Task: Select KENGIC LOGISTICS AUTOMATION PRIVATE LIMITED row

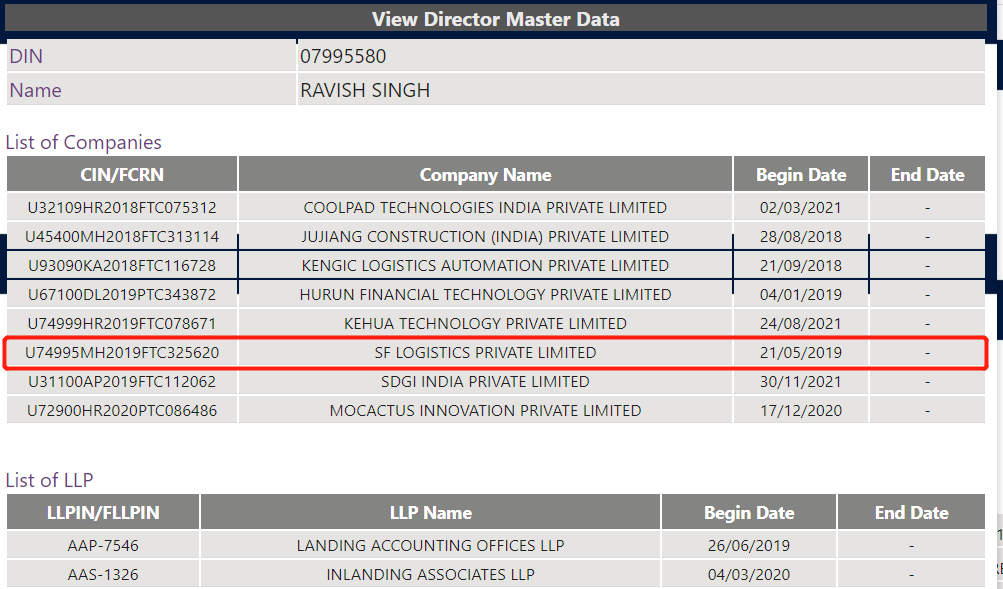Action: pyautogui.click(x=485, y=266)
